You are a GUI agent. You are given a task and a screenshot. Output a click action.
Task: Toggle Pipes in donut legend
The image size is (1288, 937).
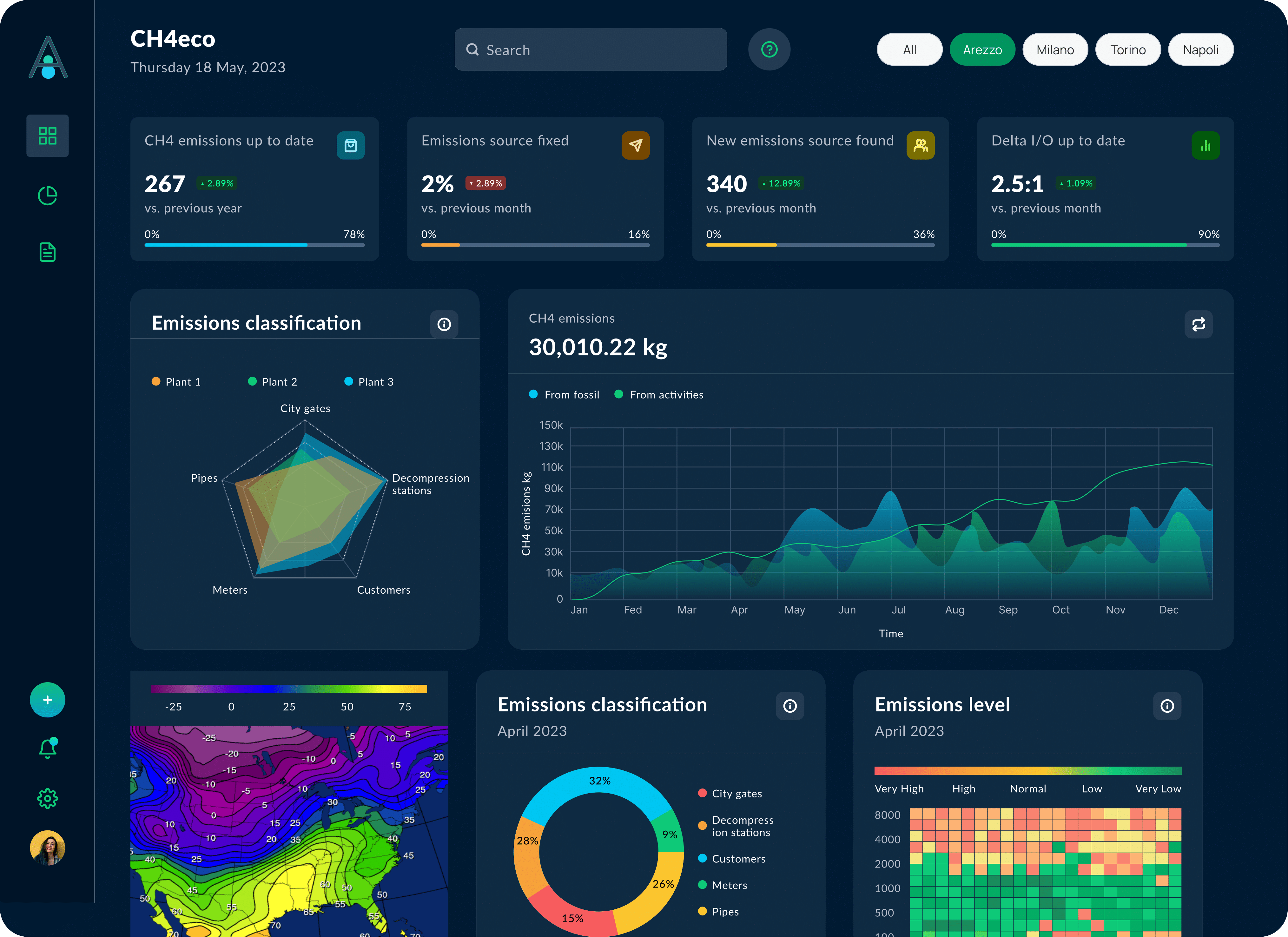tap(718, 911)
